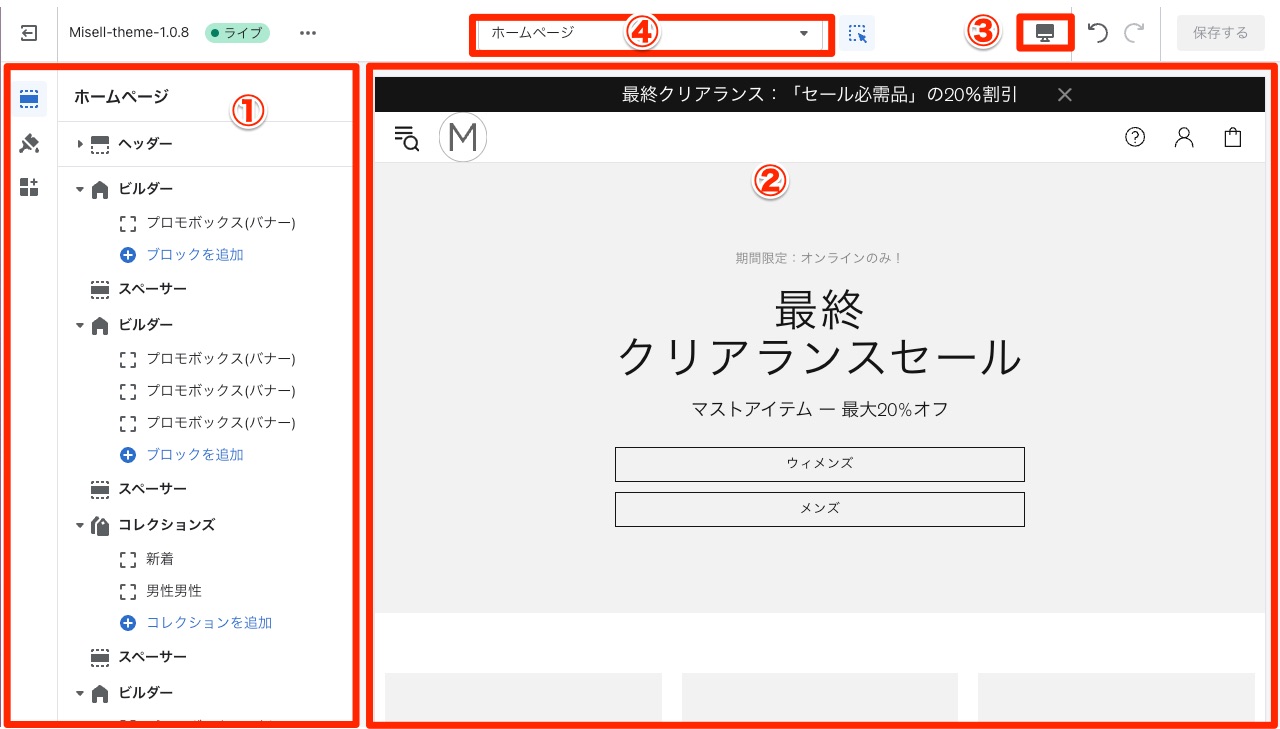Click the ウィメンズ button in preview

pyautogui.click(x=820, y=464)
